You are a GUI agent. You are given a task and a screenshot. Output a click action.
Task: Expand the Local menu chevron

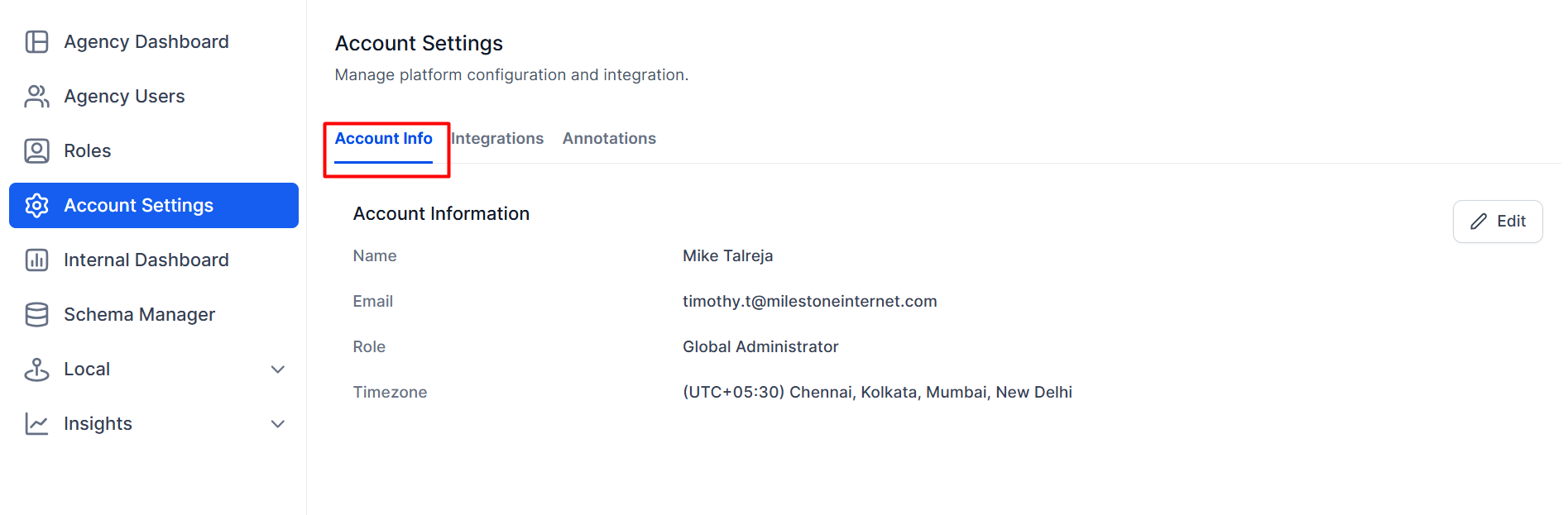[278, 370]
